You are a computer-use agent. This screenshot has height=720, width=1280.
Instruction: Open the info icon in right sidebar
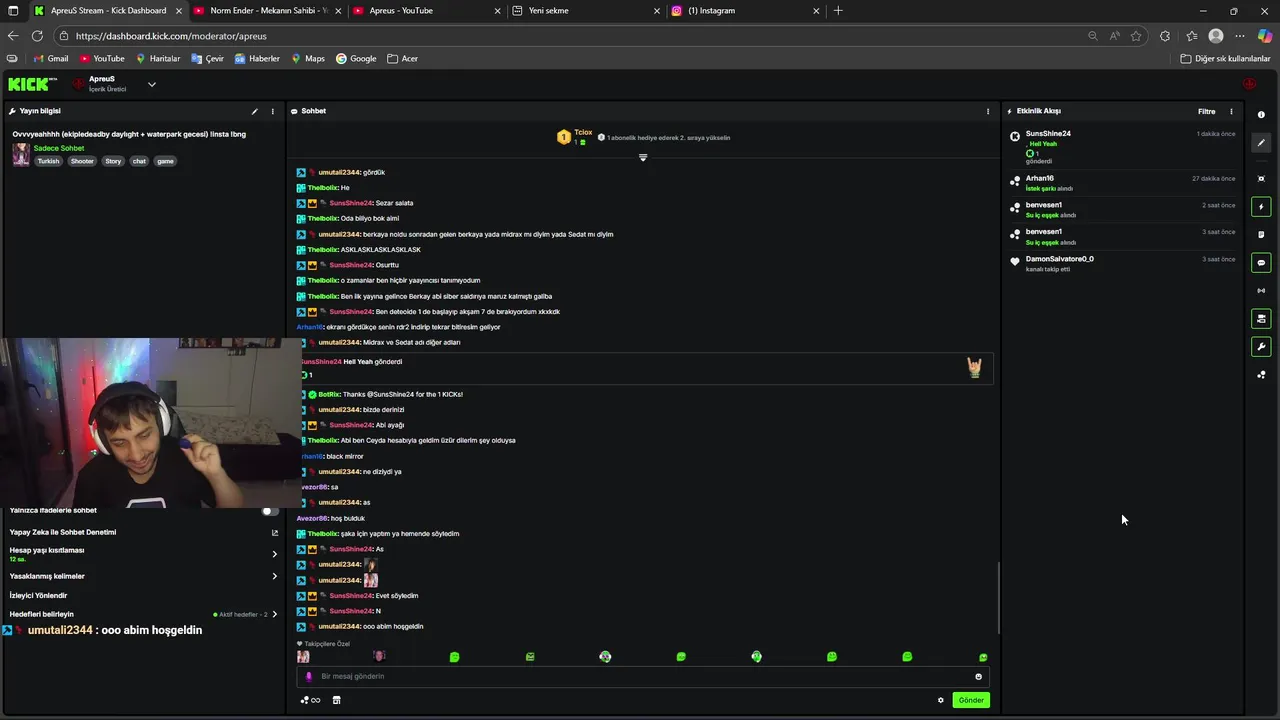(1261, 115)
